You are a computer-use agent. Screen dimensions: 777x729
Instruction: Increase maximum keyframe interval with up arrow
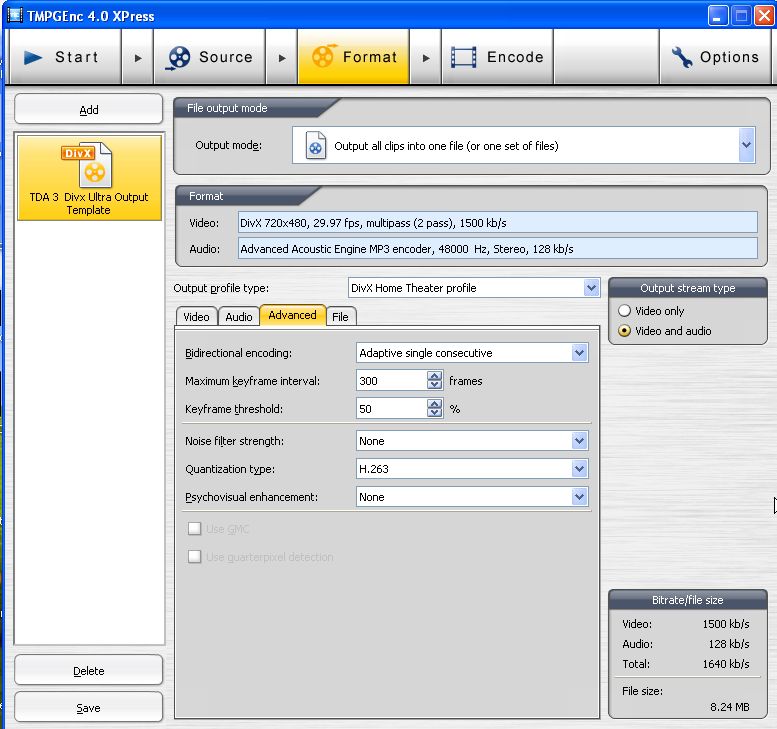tap(435, 376)
